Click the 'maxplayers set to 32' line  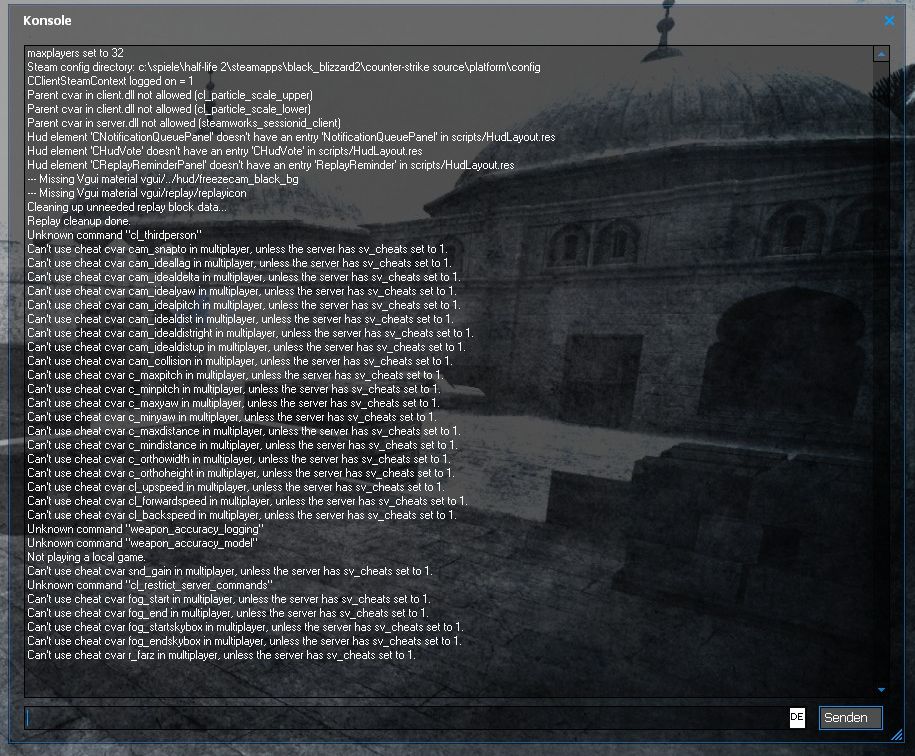tap(76, 53)
